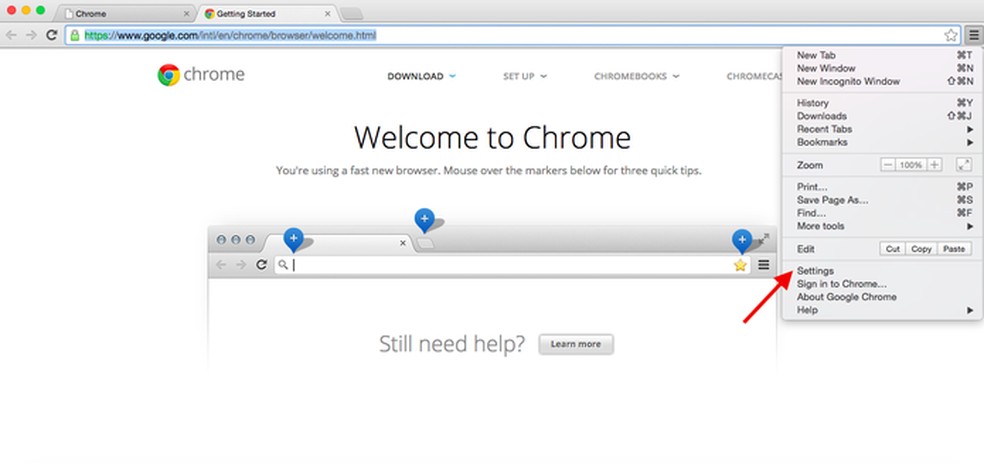Click the Chrome hamburger menu icon

(x=973, y=35)
